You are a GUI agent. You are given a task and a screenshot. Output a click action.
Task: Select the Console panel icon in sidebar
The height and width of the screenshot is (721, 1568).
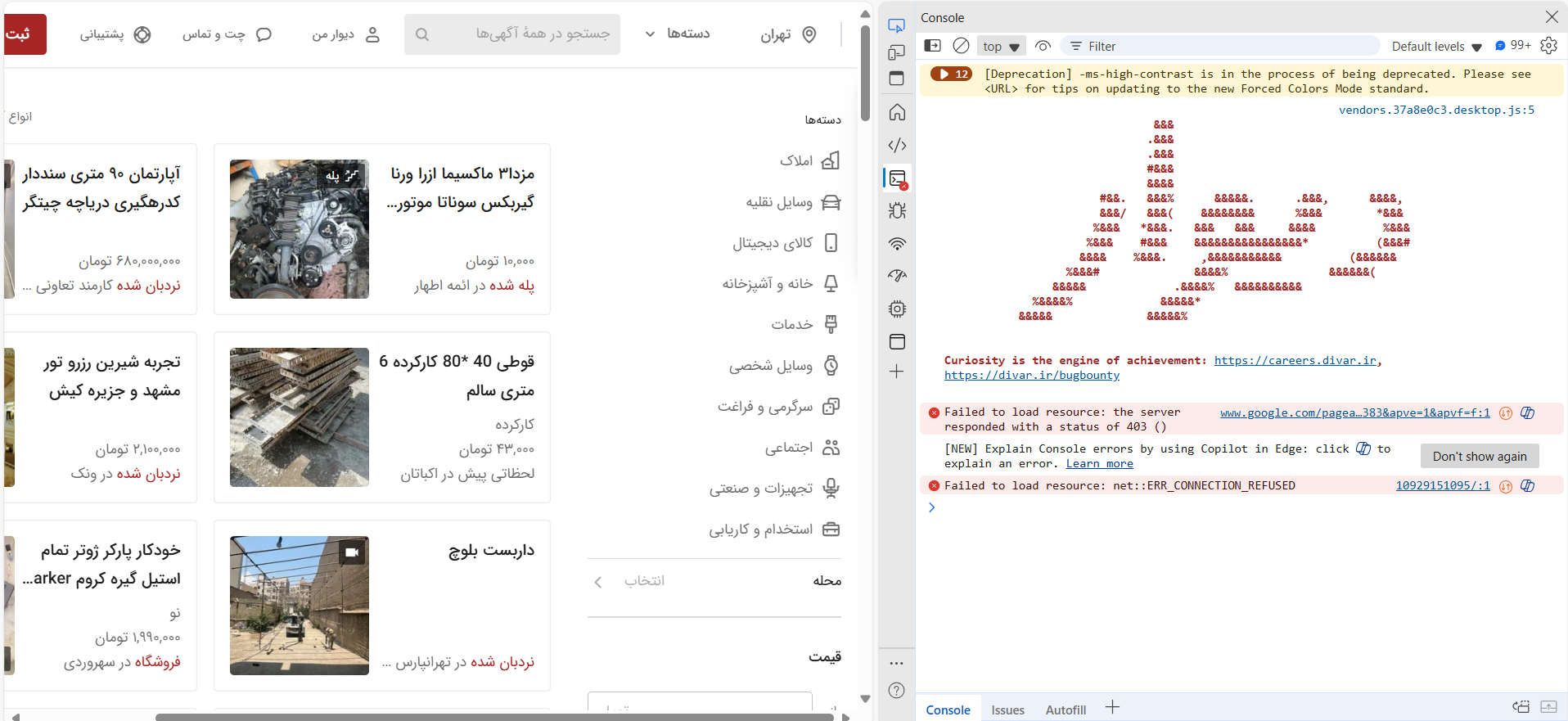(897, 178)
